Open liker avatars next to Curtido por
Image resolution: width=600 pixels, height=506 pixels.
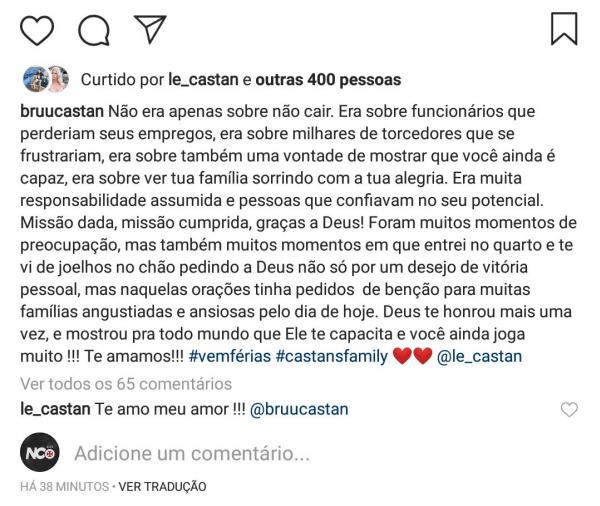click(44, 79)
